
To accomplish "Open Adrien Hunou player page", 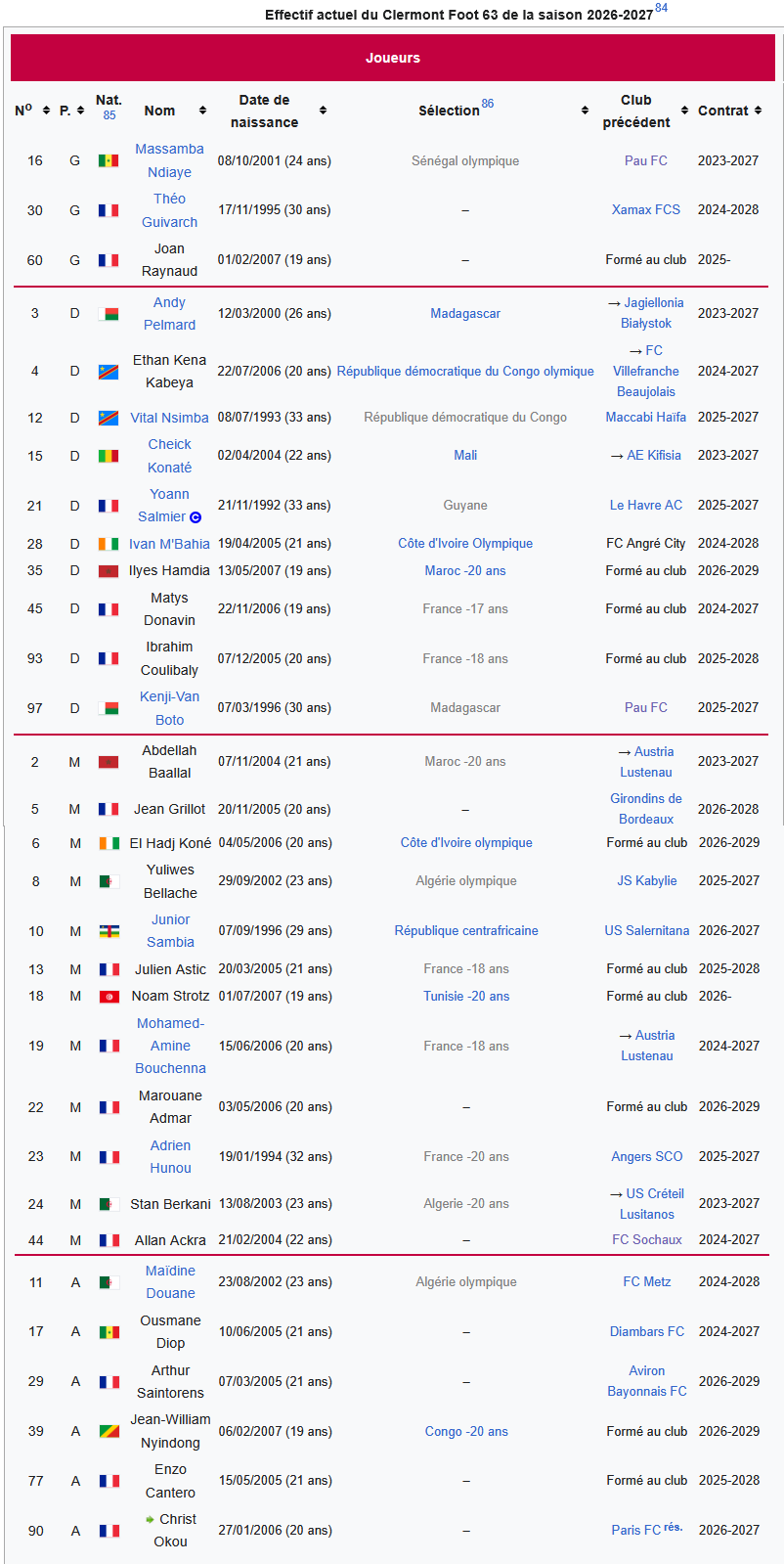I will [x=170, y=1157].
